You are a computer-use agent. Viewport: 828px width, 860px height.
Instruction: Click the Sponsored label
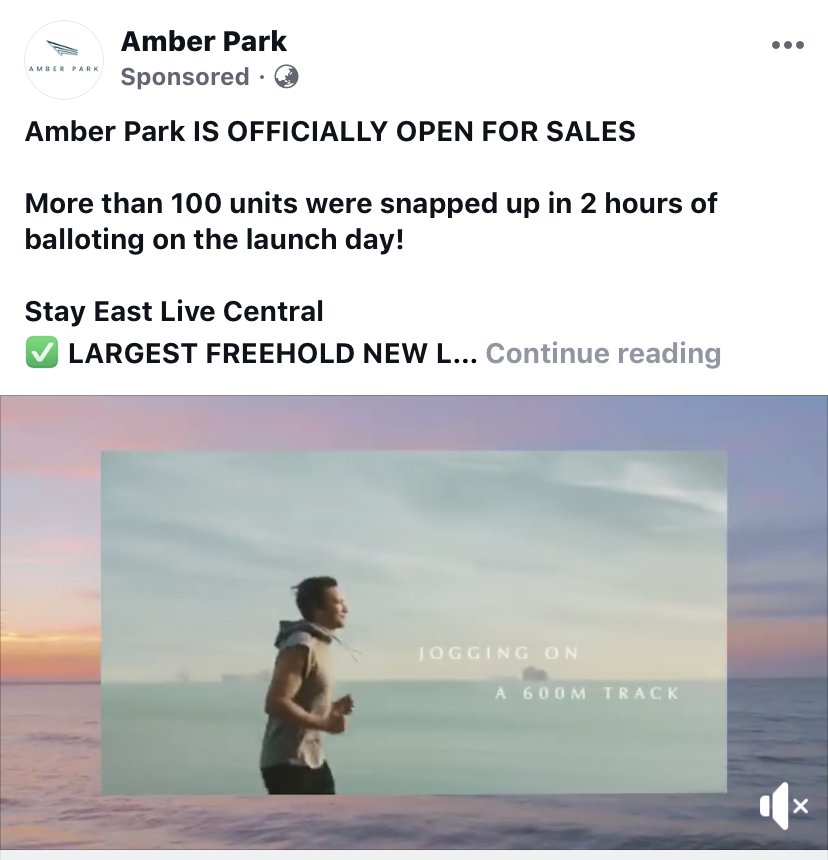tap(185, 77)
